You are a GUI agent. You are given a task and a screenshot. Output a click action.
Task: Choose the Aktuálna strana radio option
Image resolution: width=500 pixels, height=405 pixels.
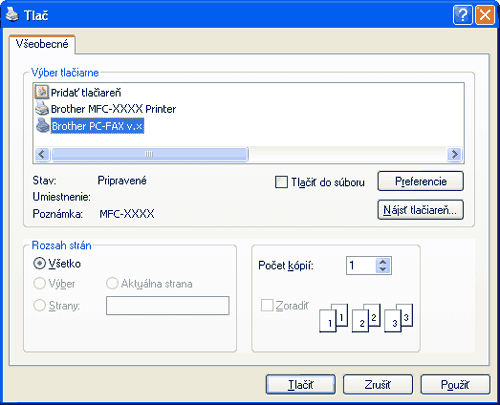(x=112, y=284)
